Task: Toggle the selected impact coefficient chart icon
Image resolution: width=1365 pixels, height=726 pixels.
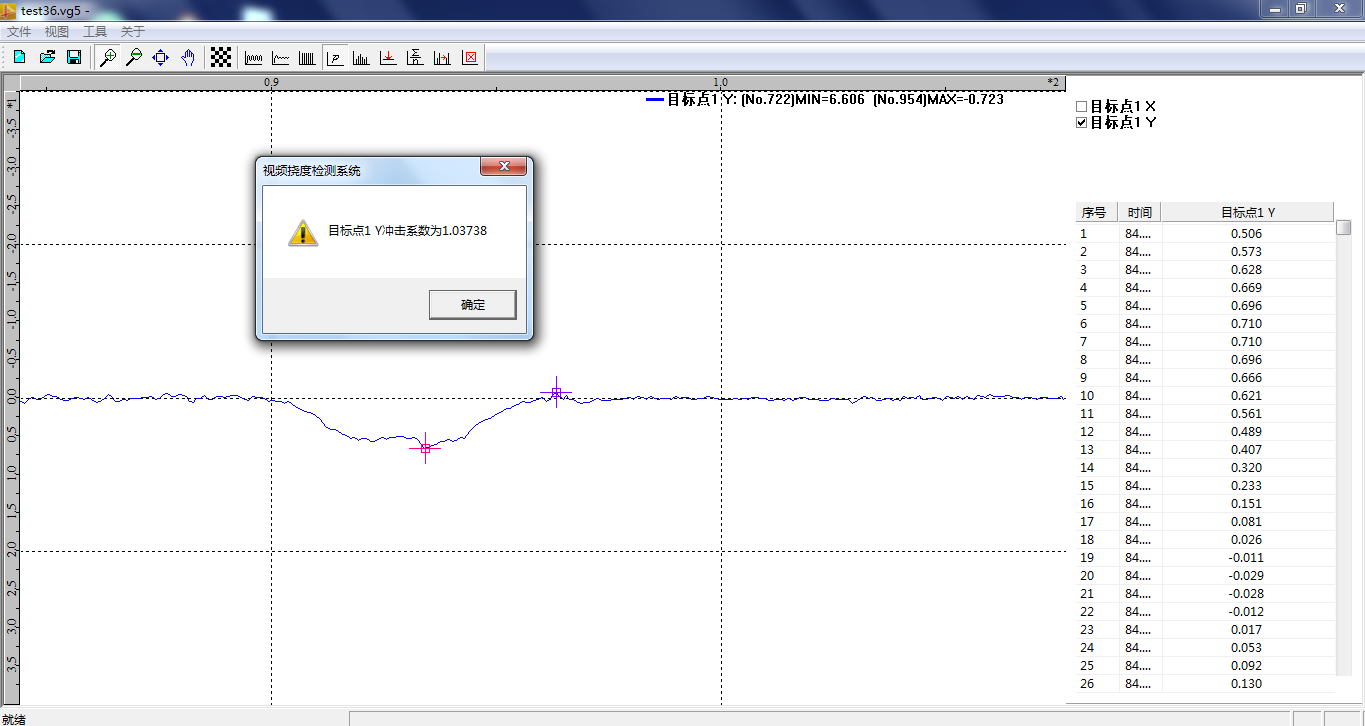Action: (x=335, y=58)
